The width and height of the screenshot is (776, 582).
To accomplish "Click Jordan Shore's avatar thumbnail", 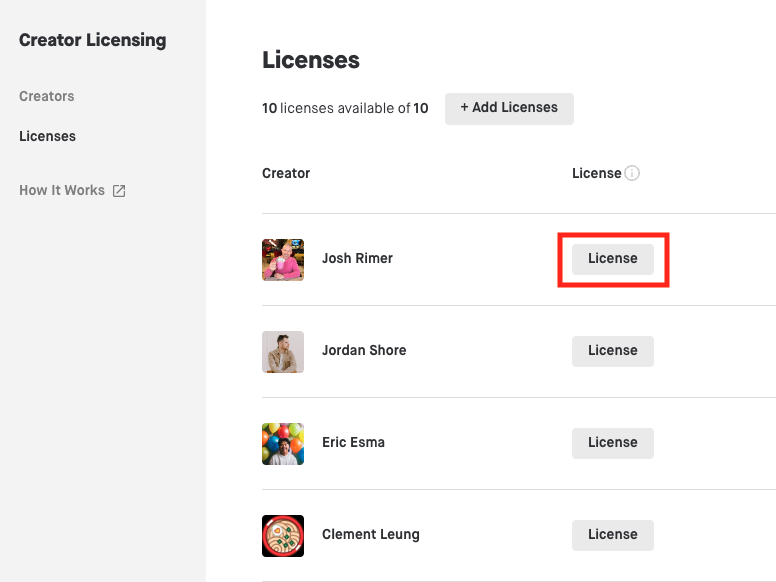I will pyautogui.click(x=283, y=351).
